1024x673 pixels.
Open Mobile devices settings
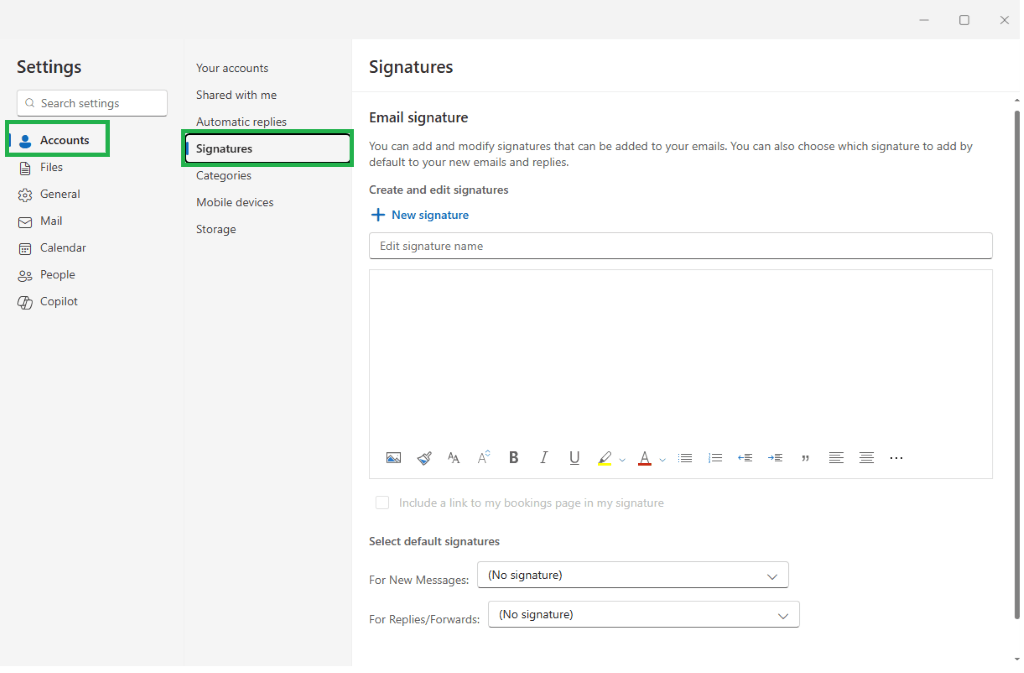click(x=234, y=202)
